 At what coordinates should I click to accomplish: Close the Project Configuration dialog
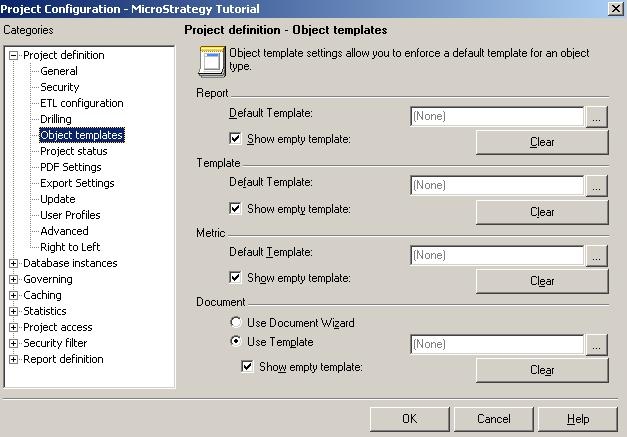pyautogui.click(x=616, y=8)
